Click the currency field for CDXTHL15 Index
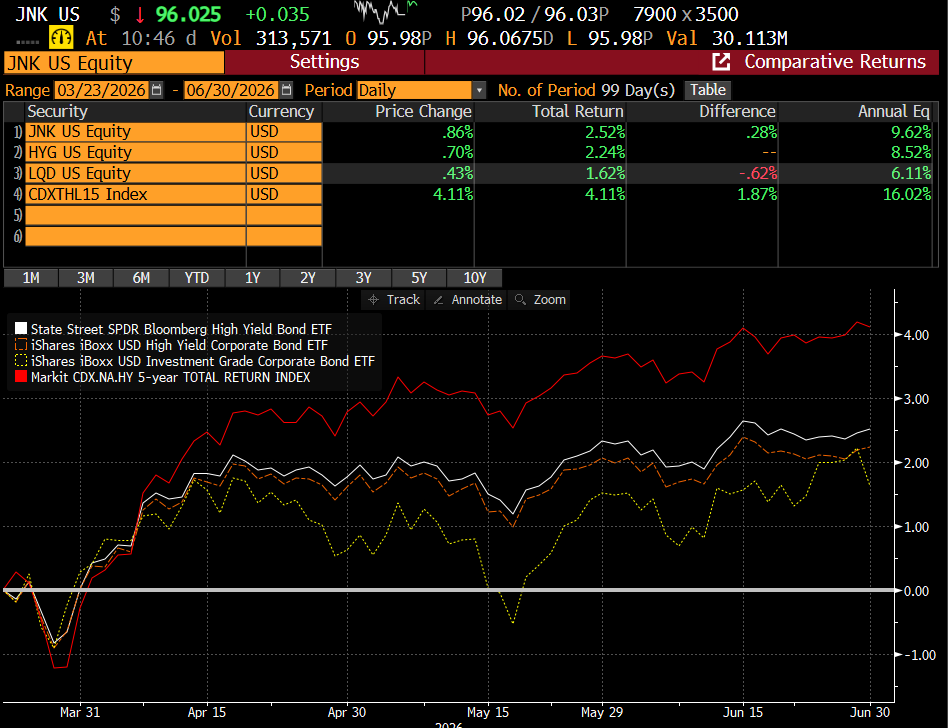 (x=284, y=194)
